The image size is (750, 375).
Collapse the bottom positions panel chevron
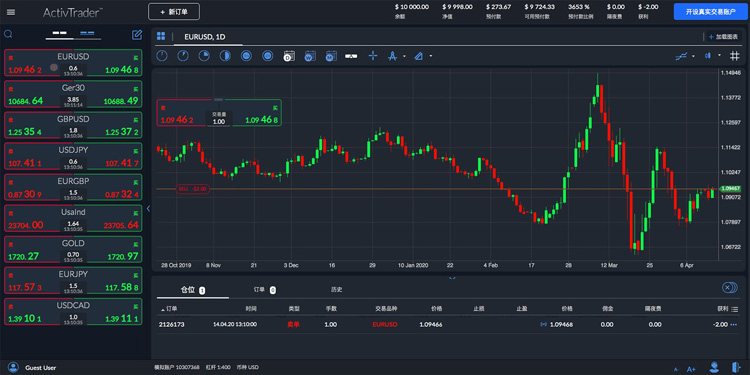[x=452, y=277]
